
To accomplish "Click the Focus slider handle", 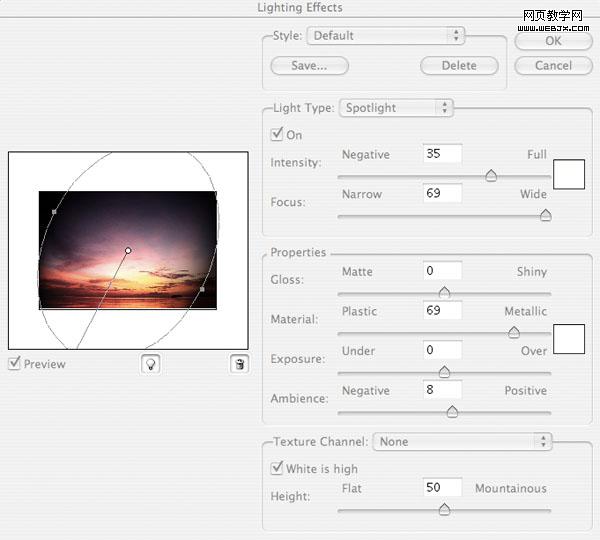I will point(545,215).
